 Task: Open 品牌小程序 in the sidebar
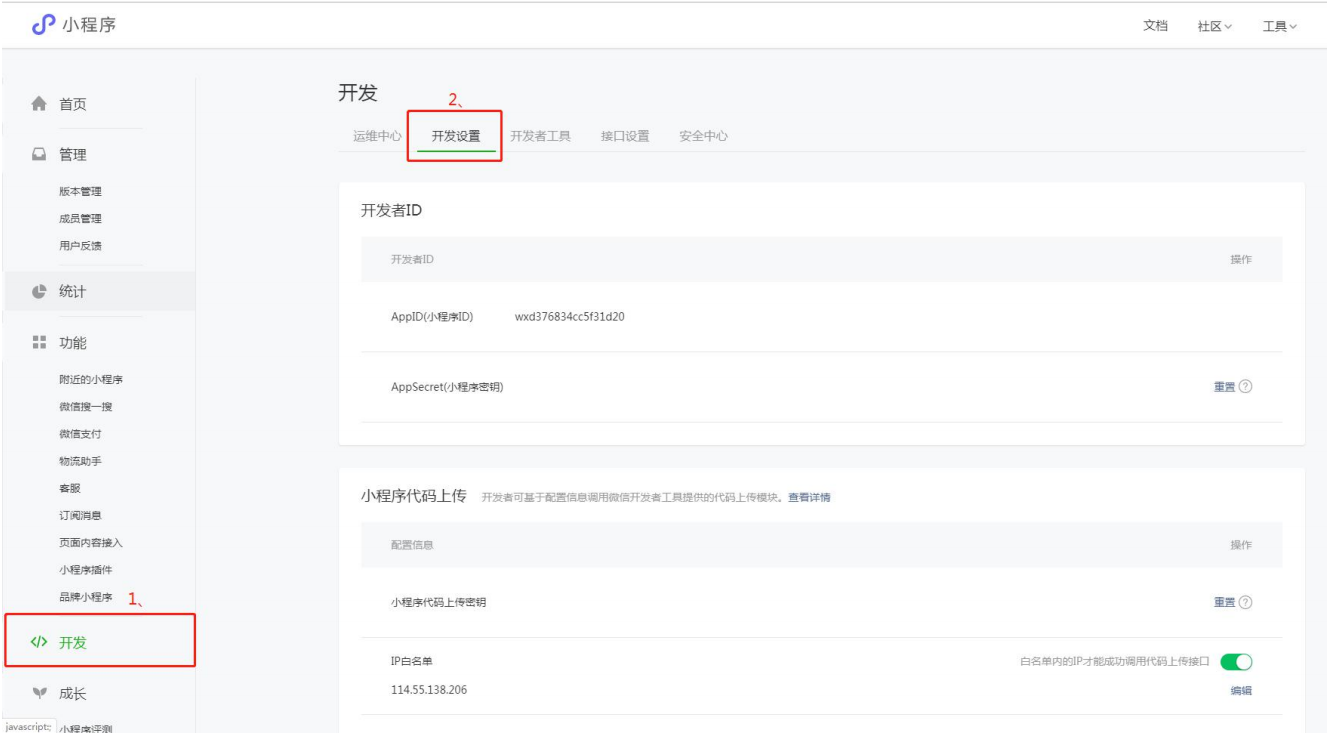pos(86,597)
